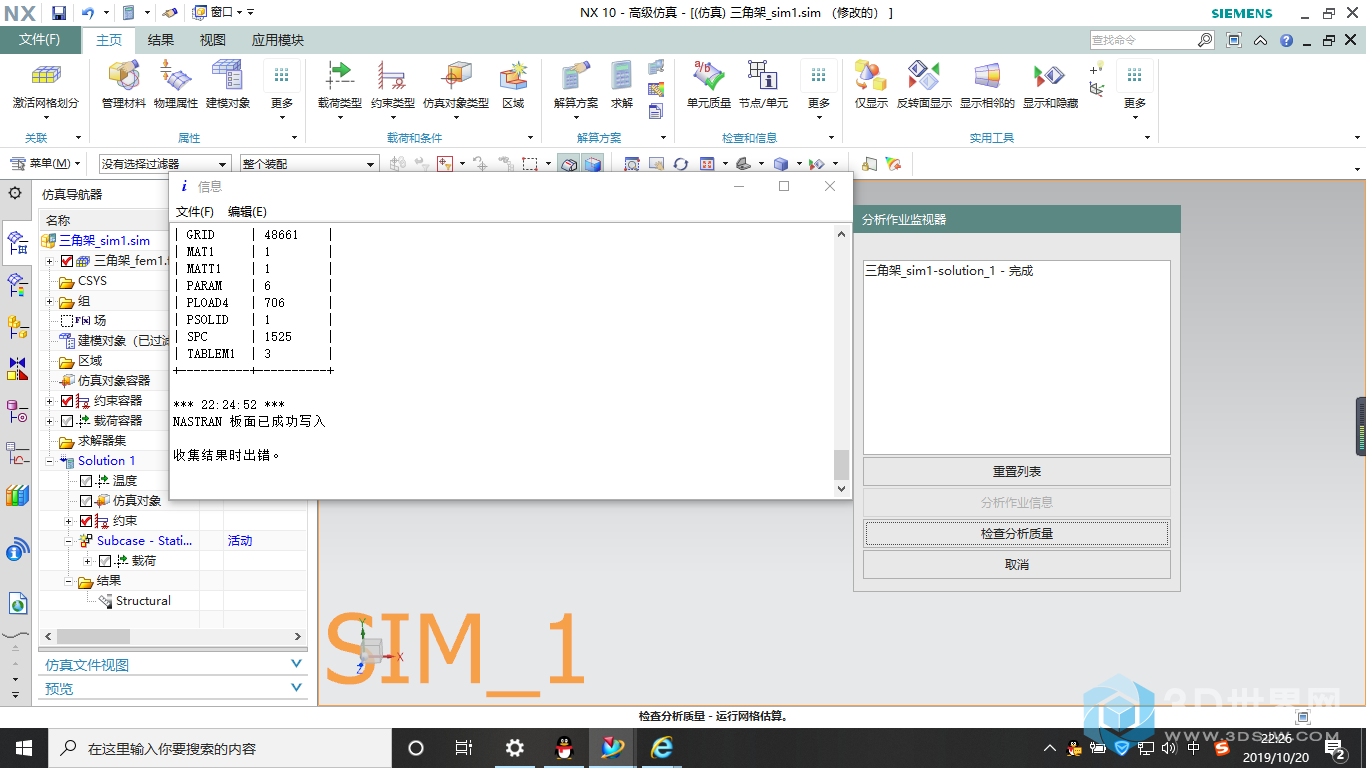
Task: Expand the 预览 panel
Action: click(171, 689)
